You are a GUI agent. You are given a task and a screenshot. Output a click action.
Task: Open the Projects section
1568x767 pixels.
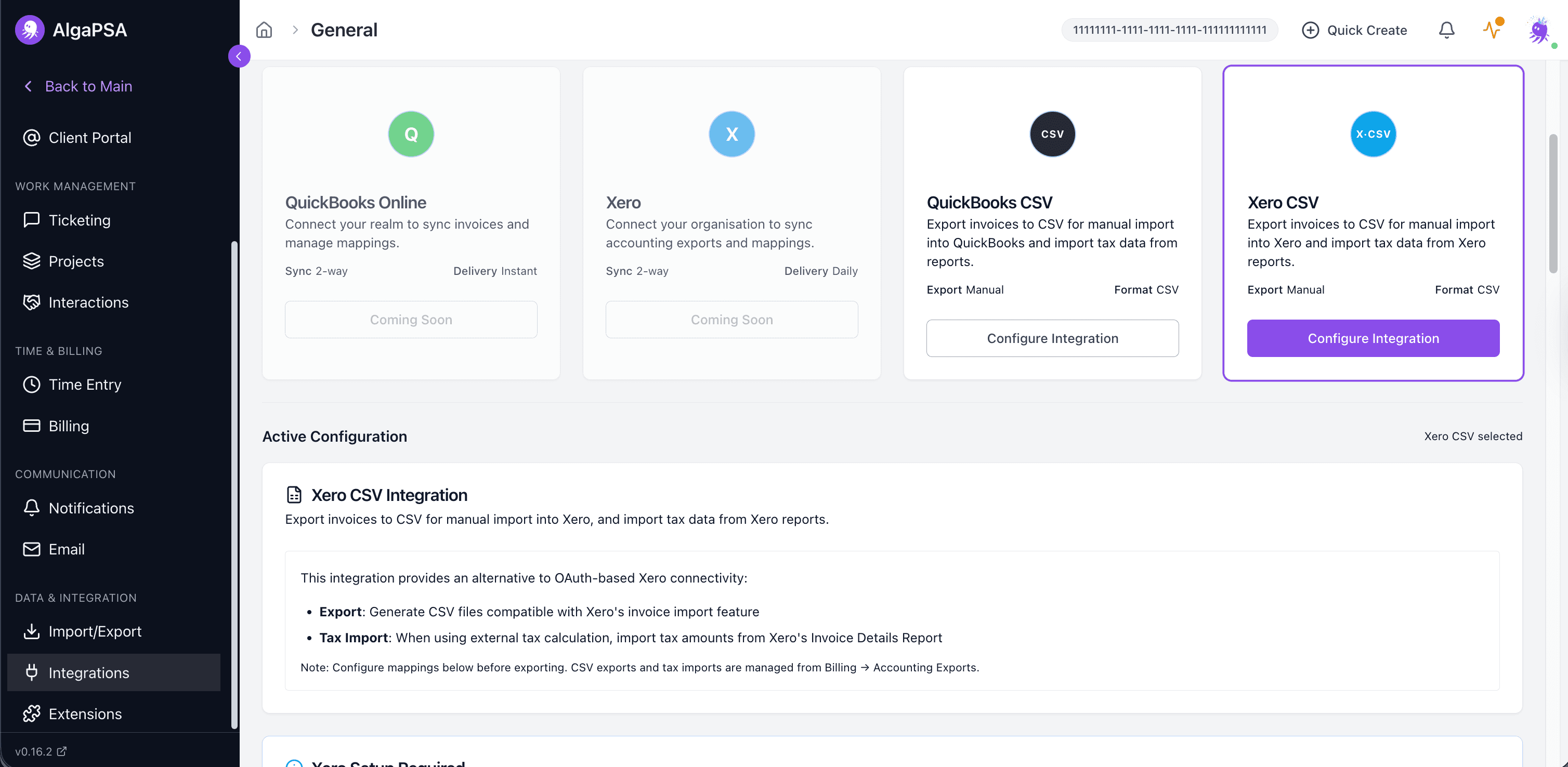[x=76, y=261]
